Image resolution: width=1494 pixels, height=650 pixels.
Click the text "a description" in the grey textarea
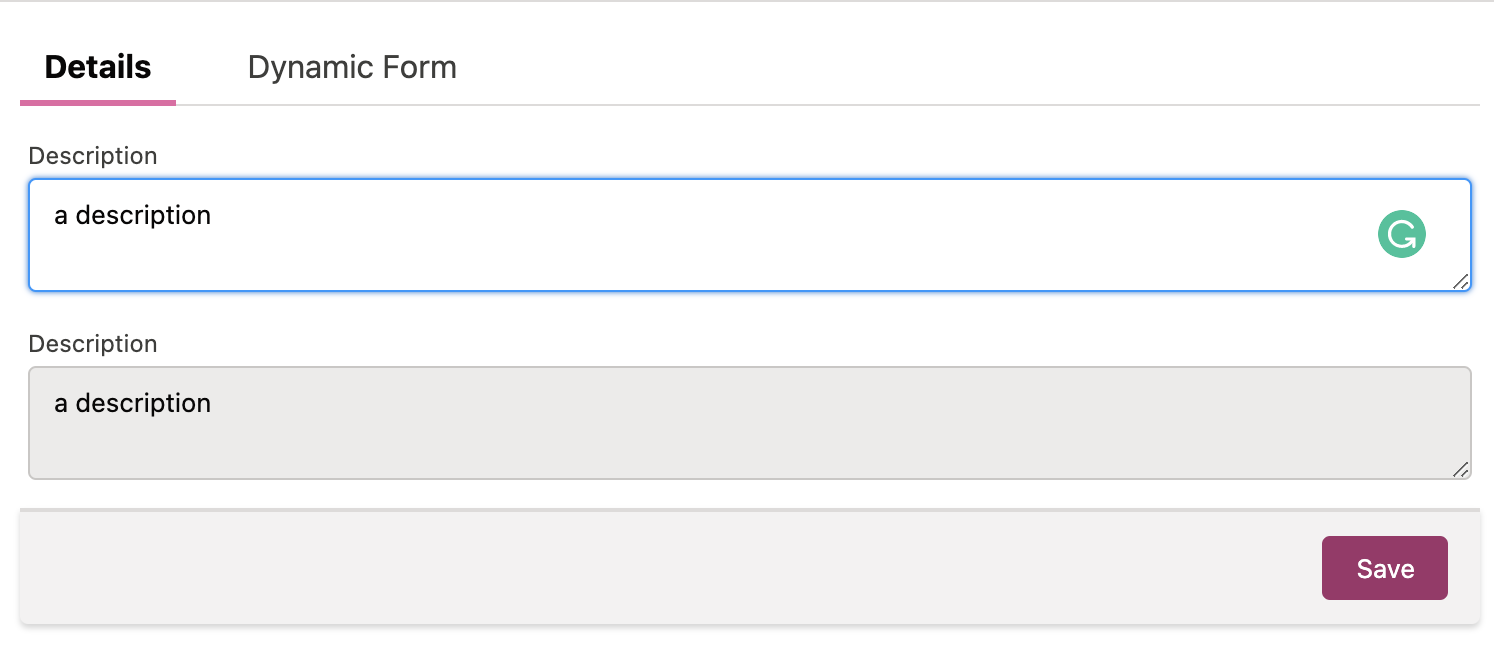point(132,403)
